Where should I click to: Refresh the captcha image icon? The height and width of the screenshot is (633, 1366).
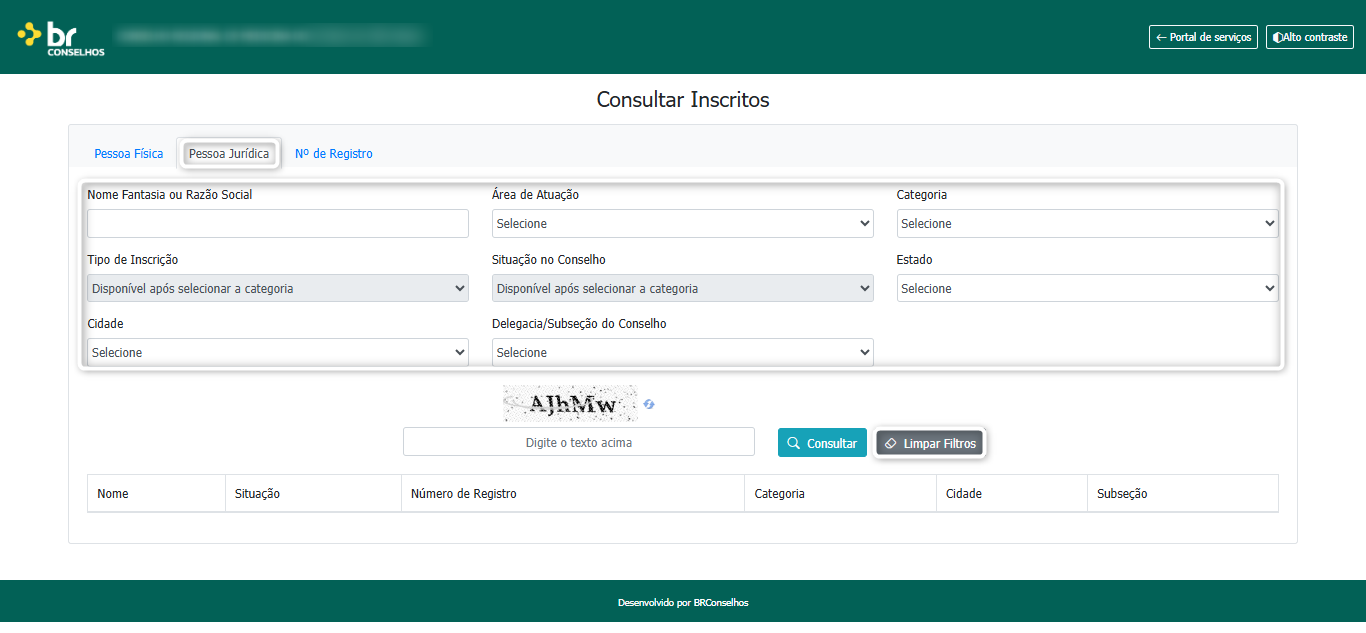pyautogui.click(x=649, y=404)
